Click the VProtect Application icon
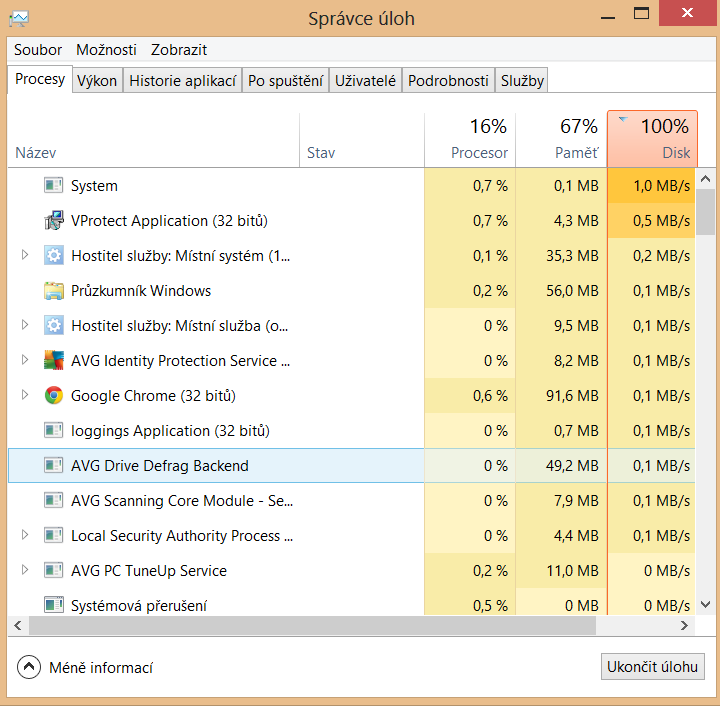 pyautogui.click(x=54, y=220)
